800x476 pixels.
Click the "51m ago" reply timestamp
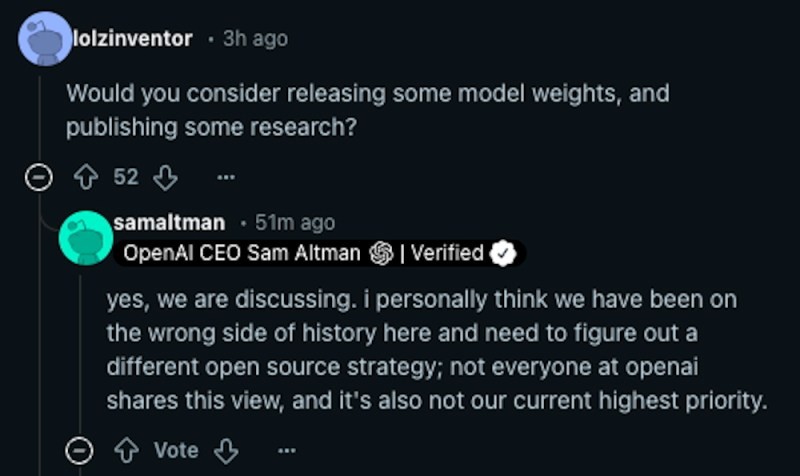pos(294,222)
